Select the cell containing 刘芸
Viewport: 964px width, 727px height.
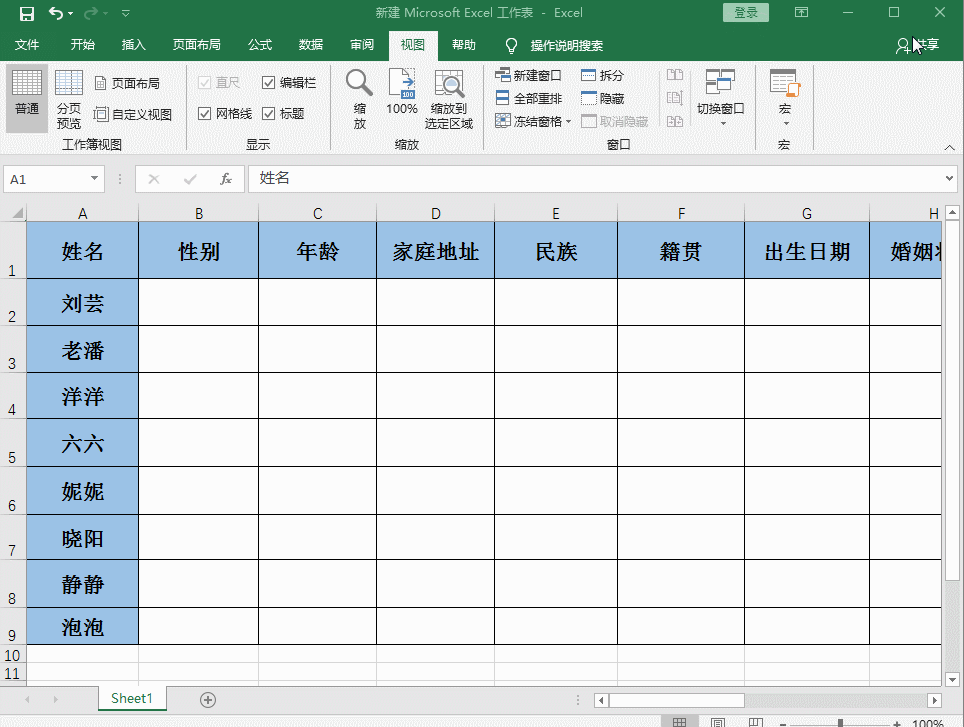82,302
